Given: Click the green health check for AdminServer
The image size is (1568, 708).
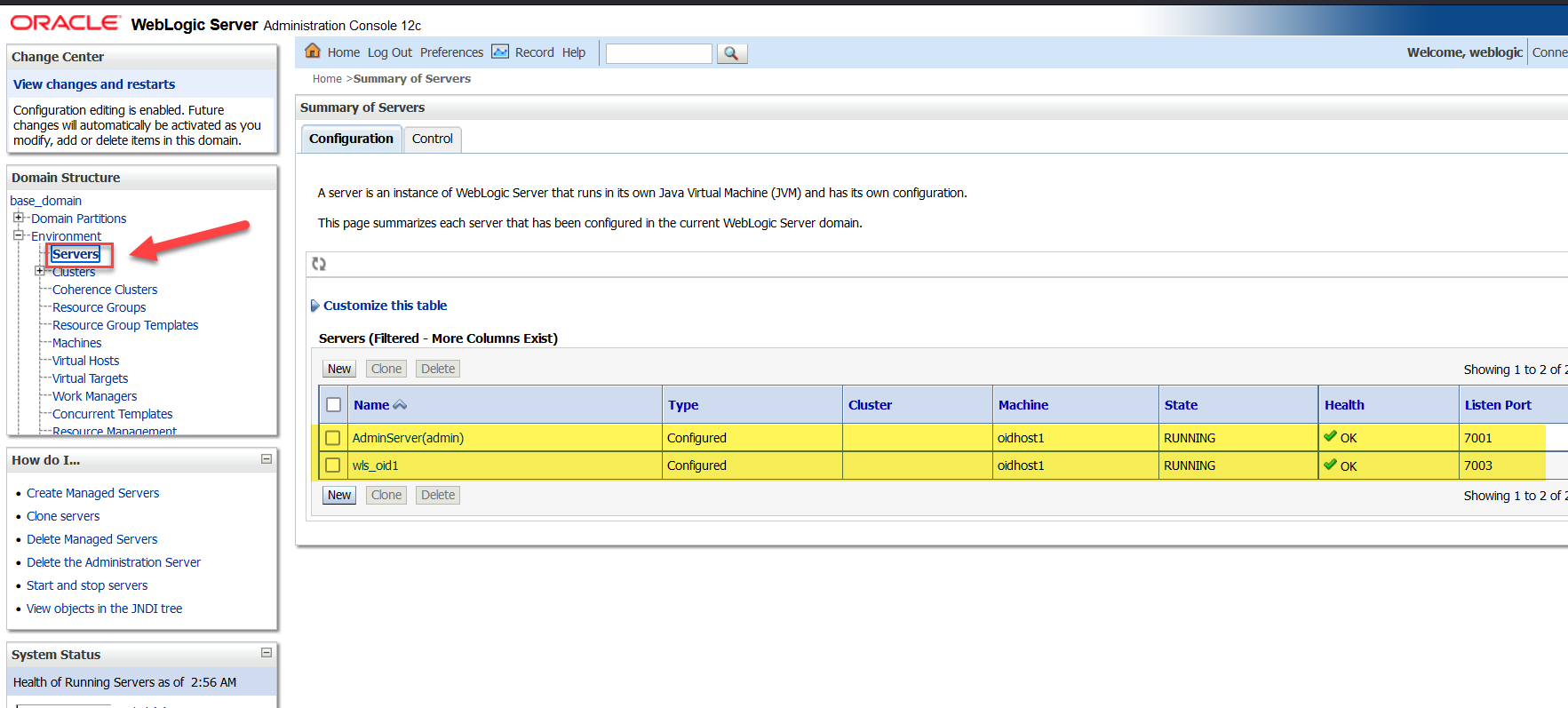Looking at the screenshot, I should click(x=1330, y=436).
